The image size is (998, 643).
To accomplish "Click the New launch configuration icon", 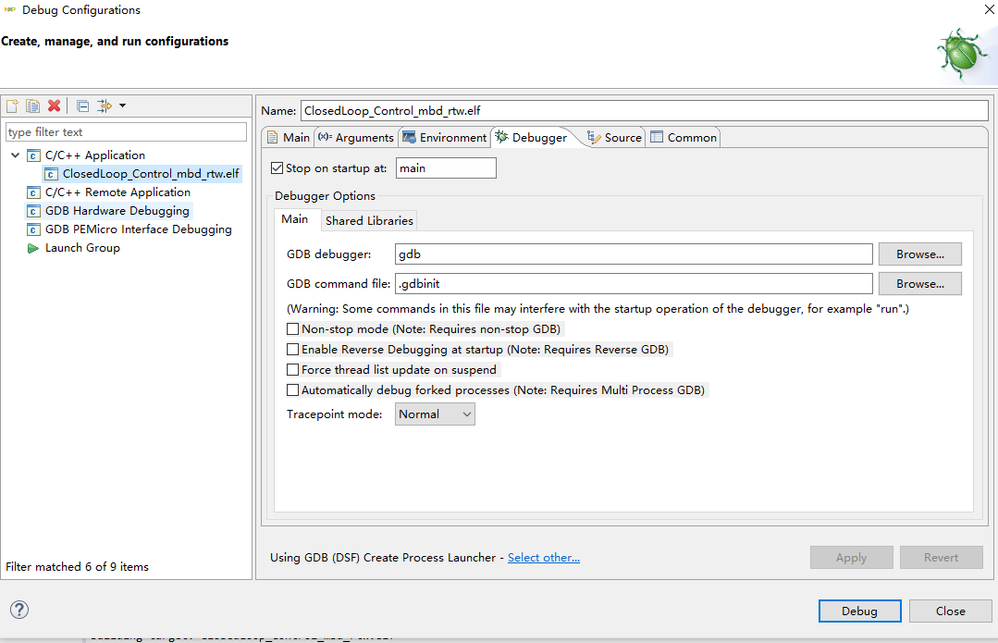I will [x=12, y=106].
